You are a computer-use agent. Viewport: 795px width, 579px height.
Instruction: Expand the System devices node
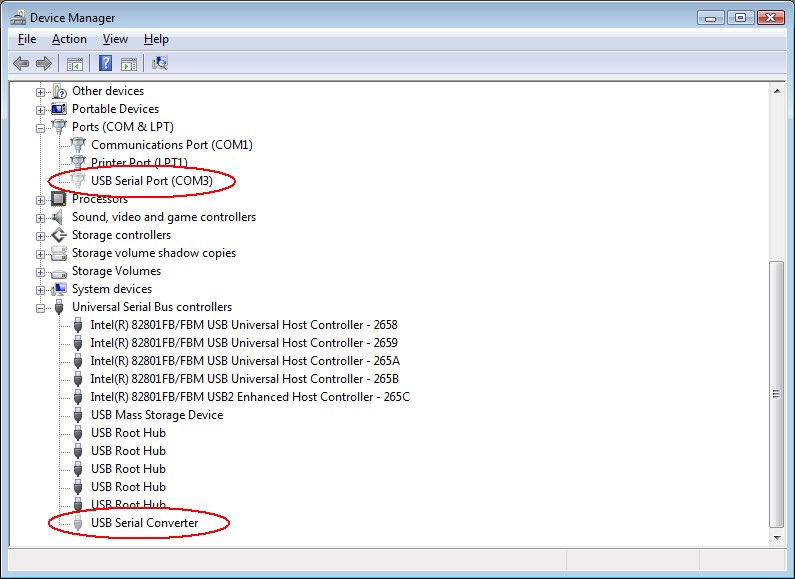point(41,289)
